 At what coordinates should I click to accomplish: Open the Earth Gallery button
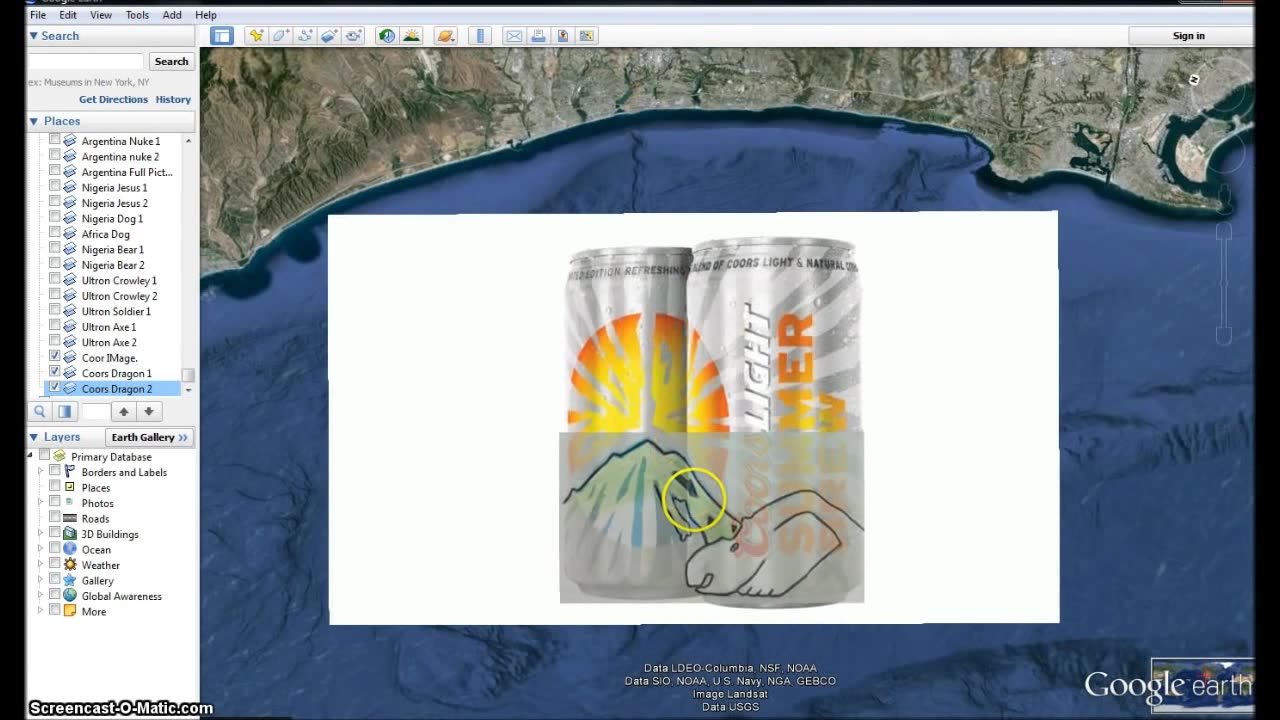coord(149,437)
